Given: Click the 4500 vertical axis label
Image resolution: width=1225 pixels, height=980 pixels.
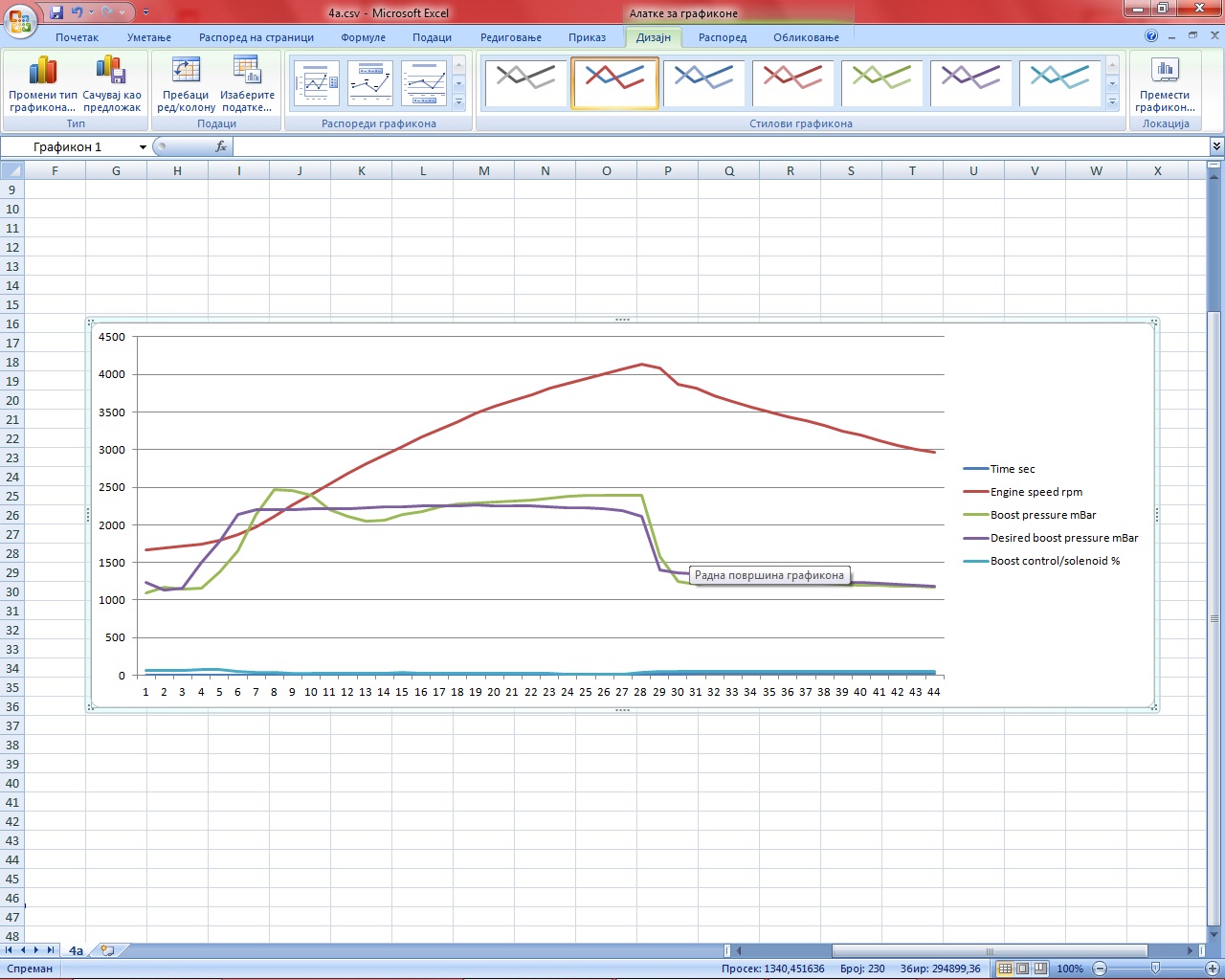Looking at the screenshot, I should click(x=112, y=337).
